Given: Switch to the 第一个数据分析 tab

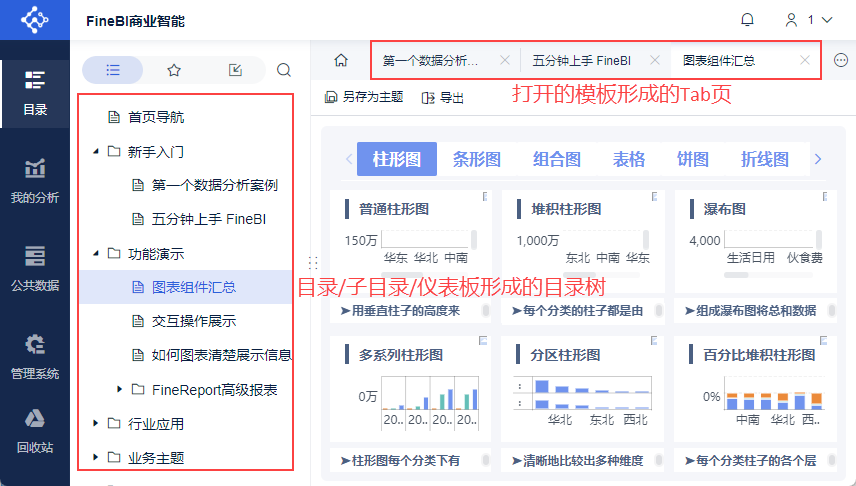Looking at the screenshot, I should [x=430, y=60].
